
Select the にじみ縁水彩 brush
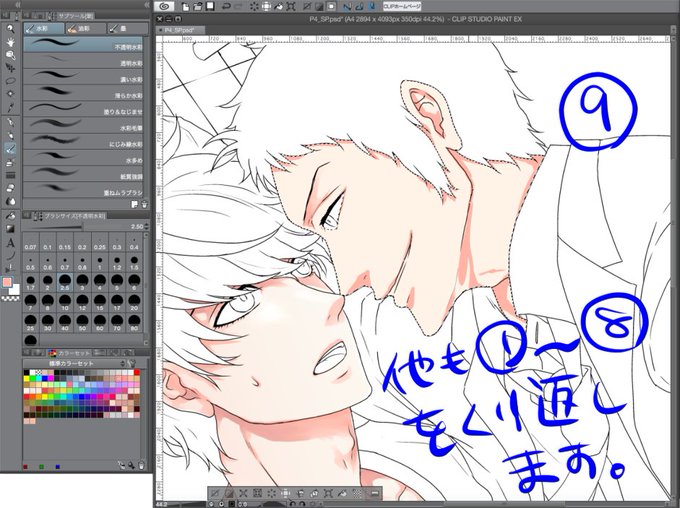point(83,141)
